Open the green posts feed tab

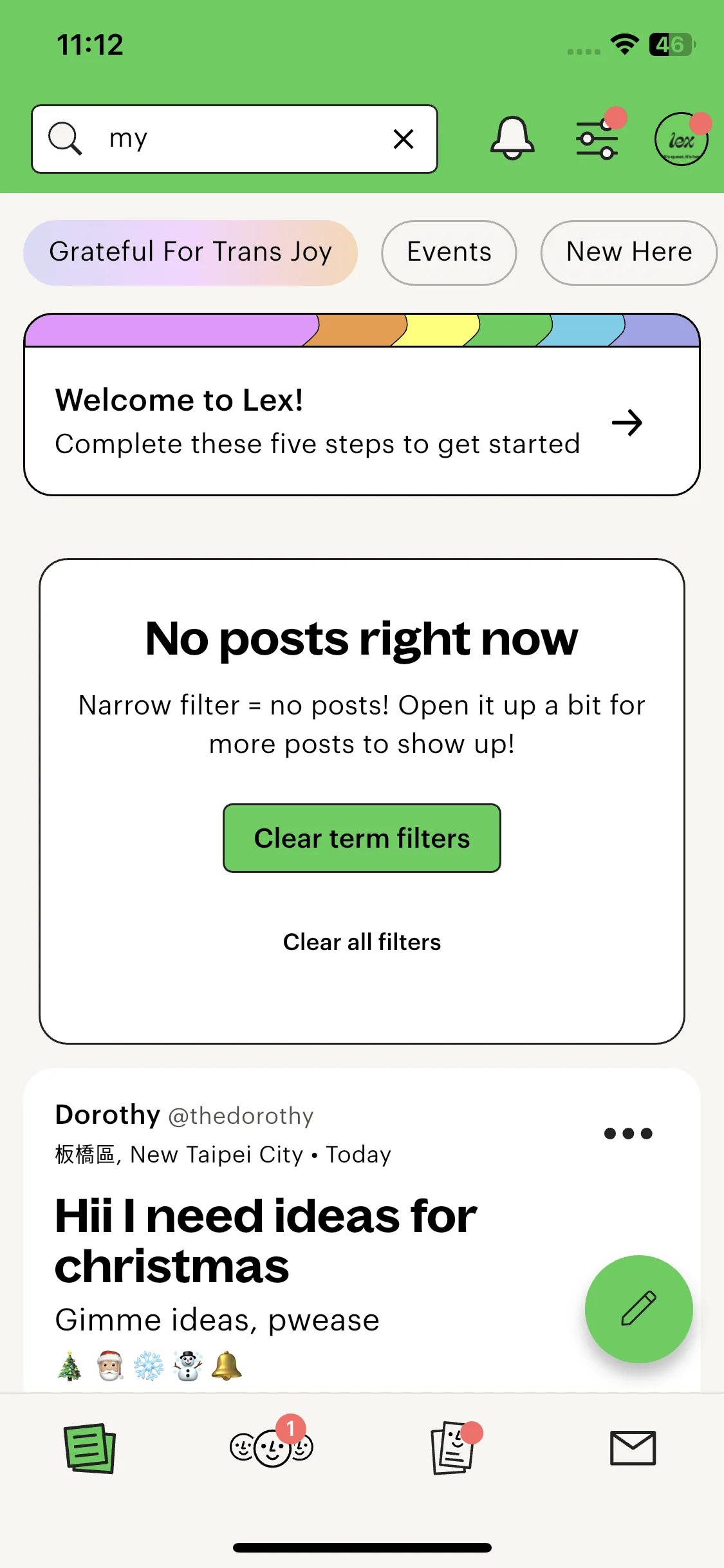(x=89, y=1448)
